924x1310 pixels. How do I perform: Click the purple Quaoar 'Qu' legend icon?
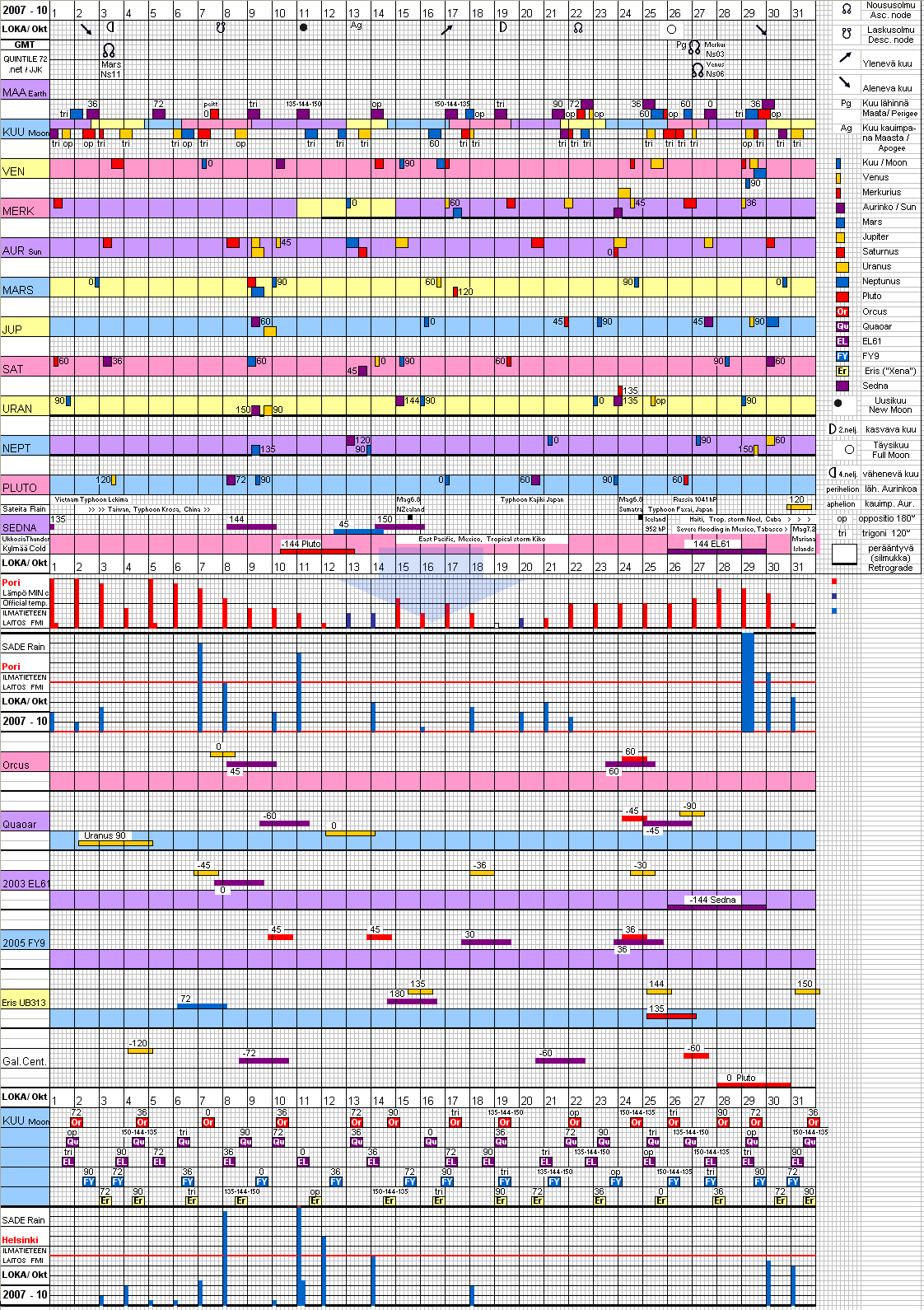(842, 326)
